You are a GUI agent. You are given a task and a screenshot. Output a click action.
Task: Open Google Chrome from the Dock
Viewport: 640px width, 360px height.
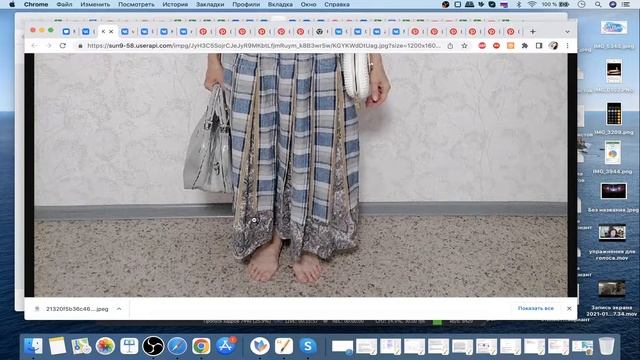click(x=201, y=346)
